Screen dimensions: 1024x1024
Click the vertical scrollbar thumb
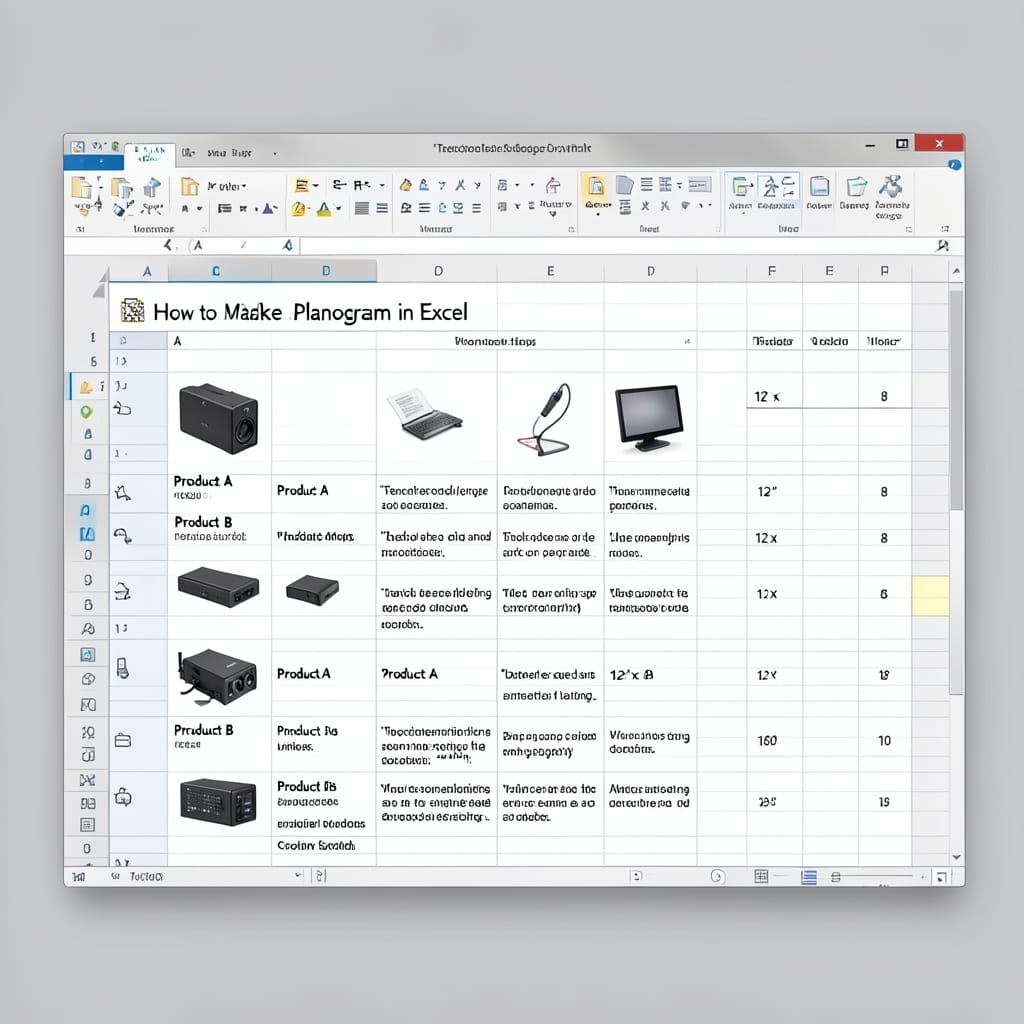tap(956, 400)
